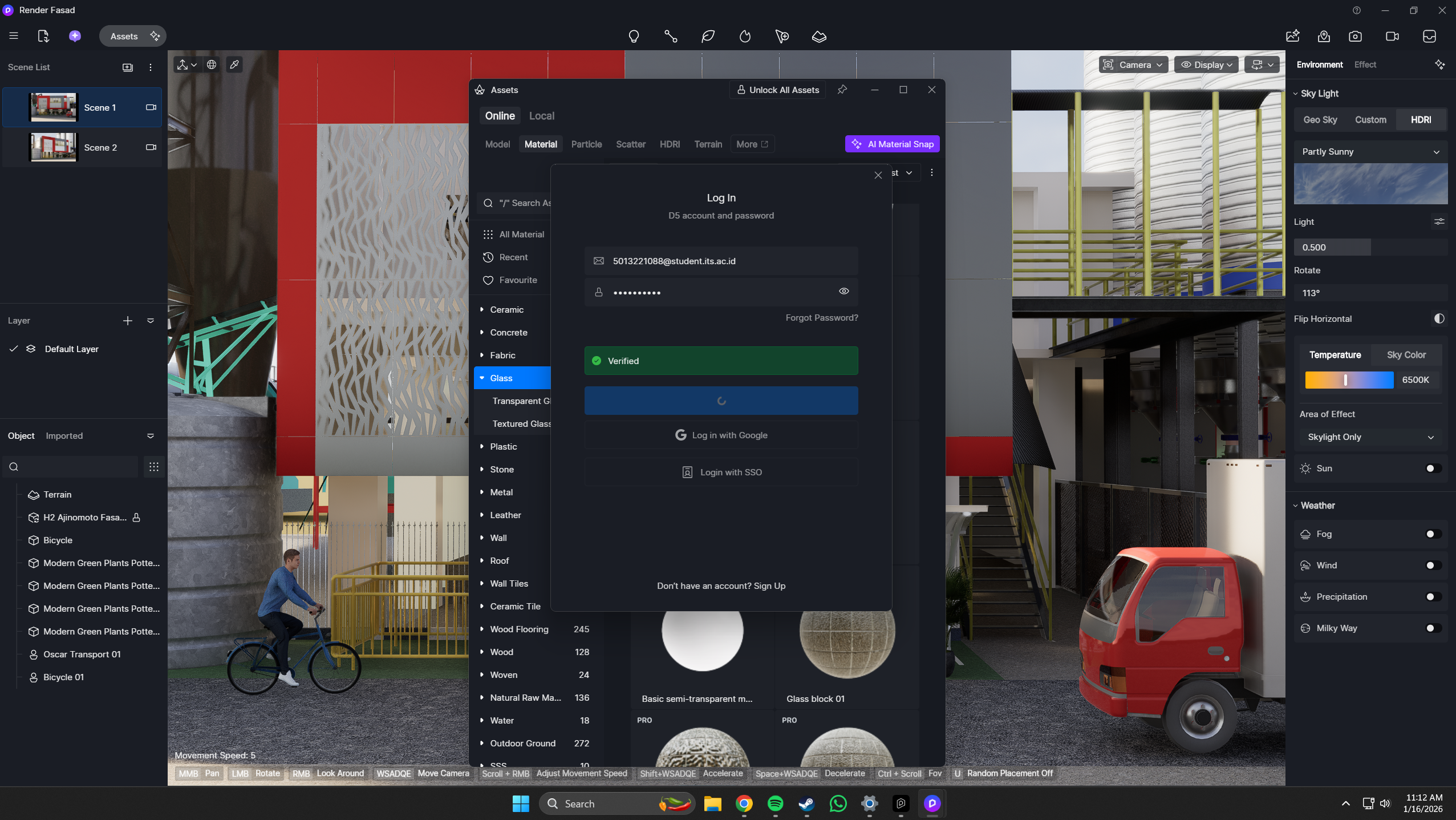The width and height of the screenshot is (1456, 820).
Task: Click the light settings sliders icon
Action: (x=1439, y=221)
